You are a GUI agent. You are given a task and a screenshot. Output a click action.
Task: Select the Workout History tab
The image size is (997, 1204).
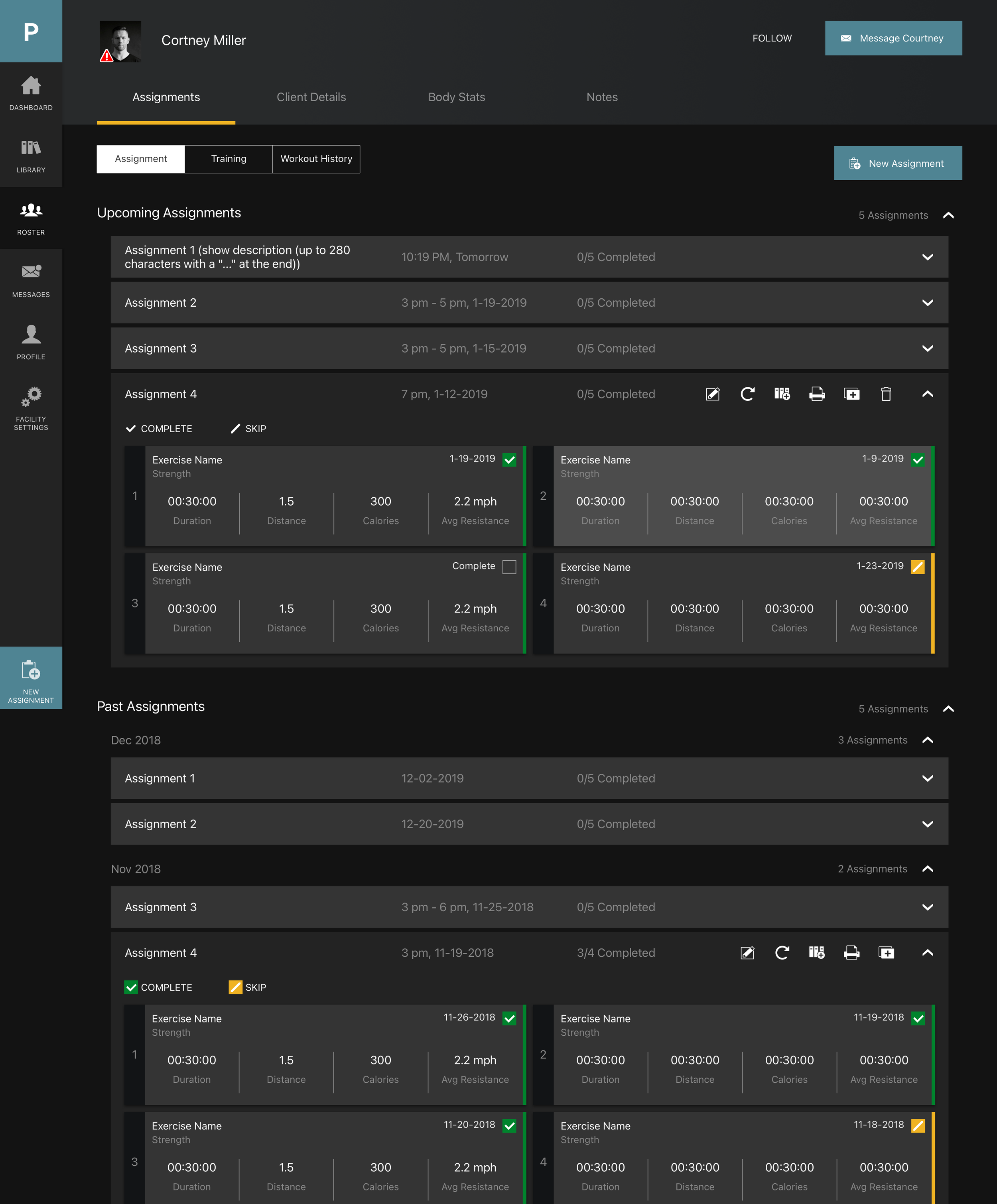[316, 159]
